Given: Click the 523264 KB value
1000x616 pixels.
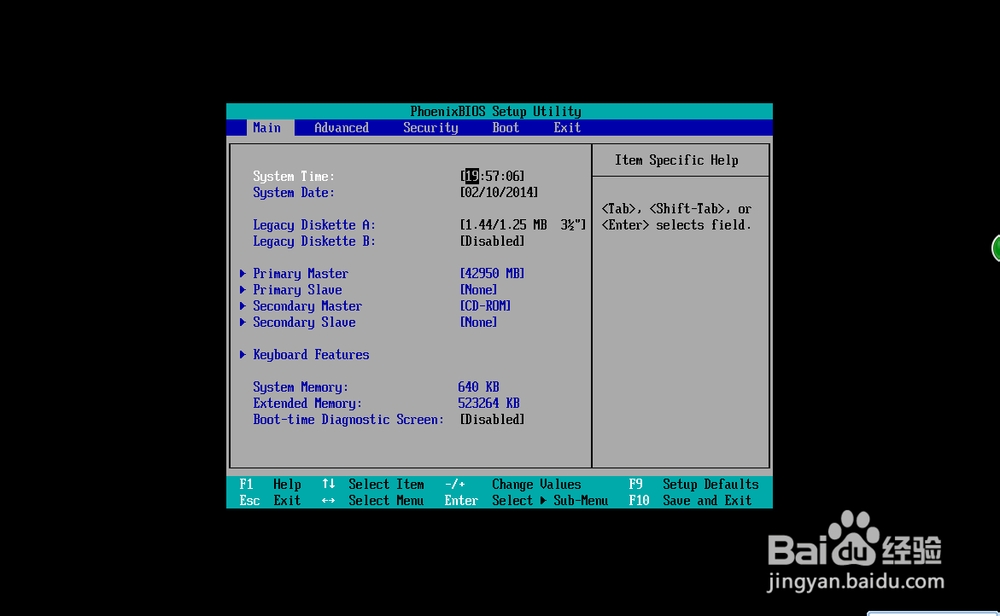Looking at the screenshot, I should (x=489, y=403).
